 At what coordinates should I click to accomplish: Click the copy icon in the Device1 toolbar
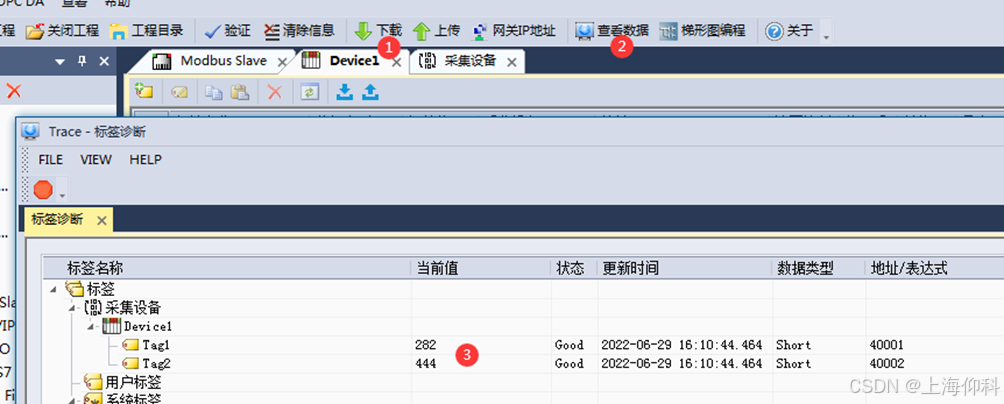pos(213,93)
